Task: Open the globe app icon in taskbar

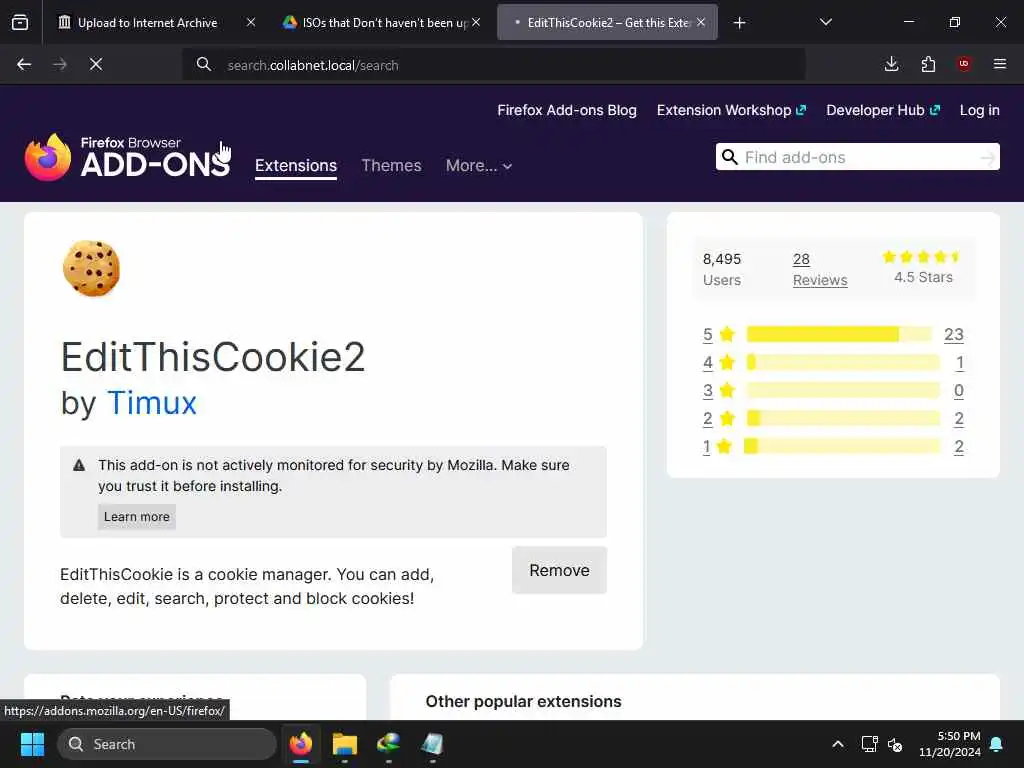Action: [x=388, y=744]
